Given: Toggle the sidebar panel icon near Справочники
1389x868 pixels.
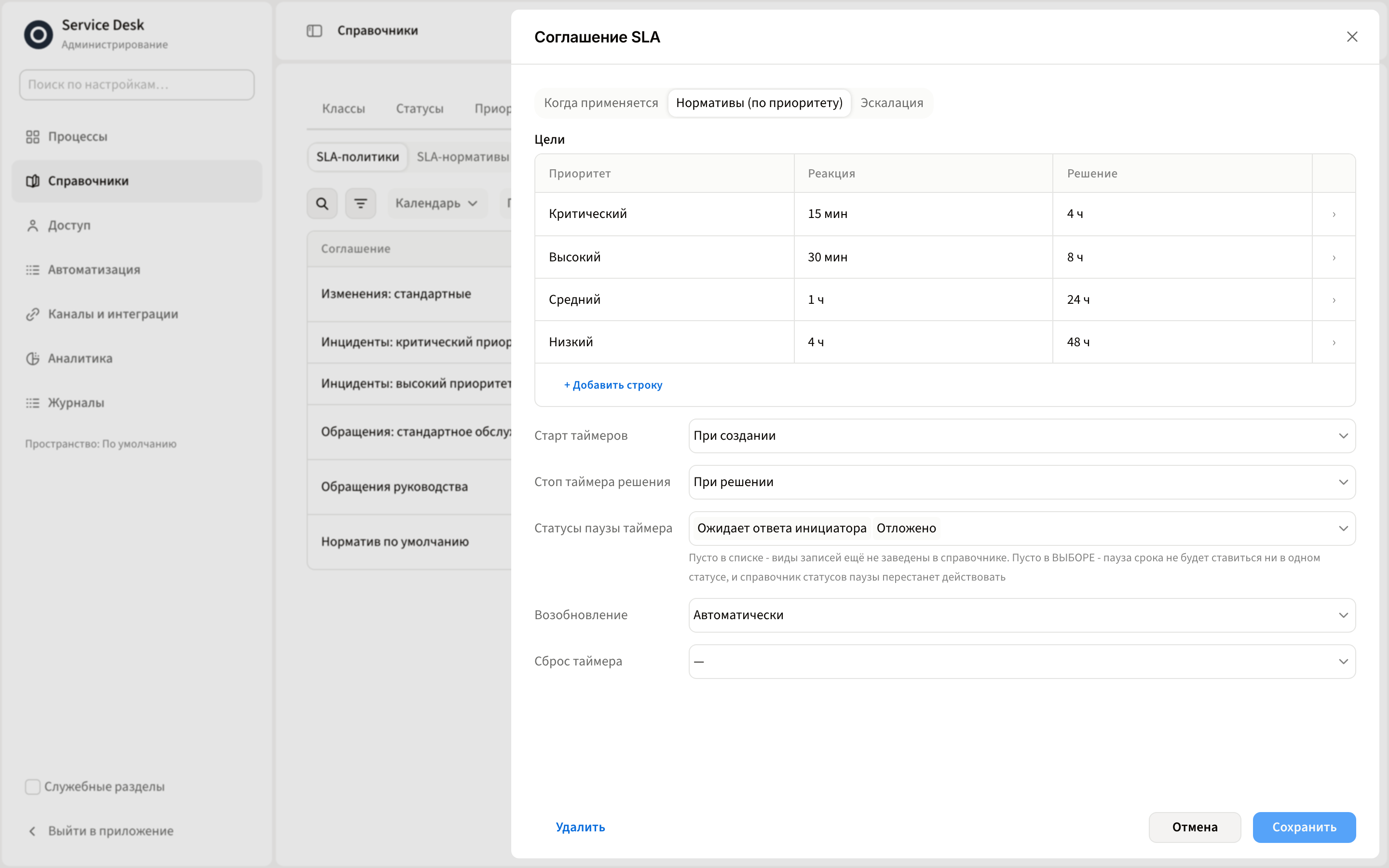Looking at the screenshot, I should pos(314,31).
